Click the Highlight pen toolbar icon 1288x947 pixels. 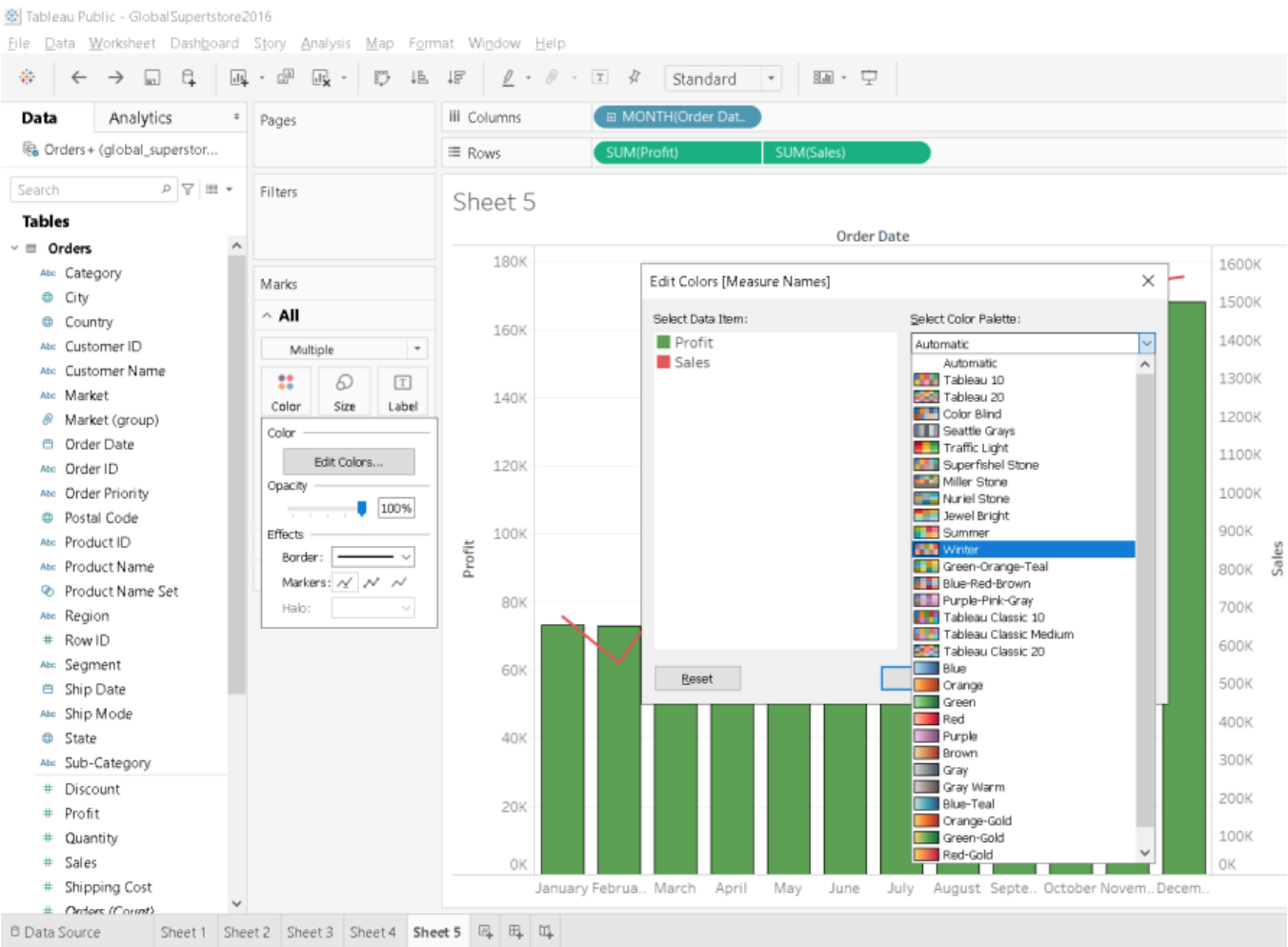click(508, 77)
